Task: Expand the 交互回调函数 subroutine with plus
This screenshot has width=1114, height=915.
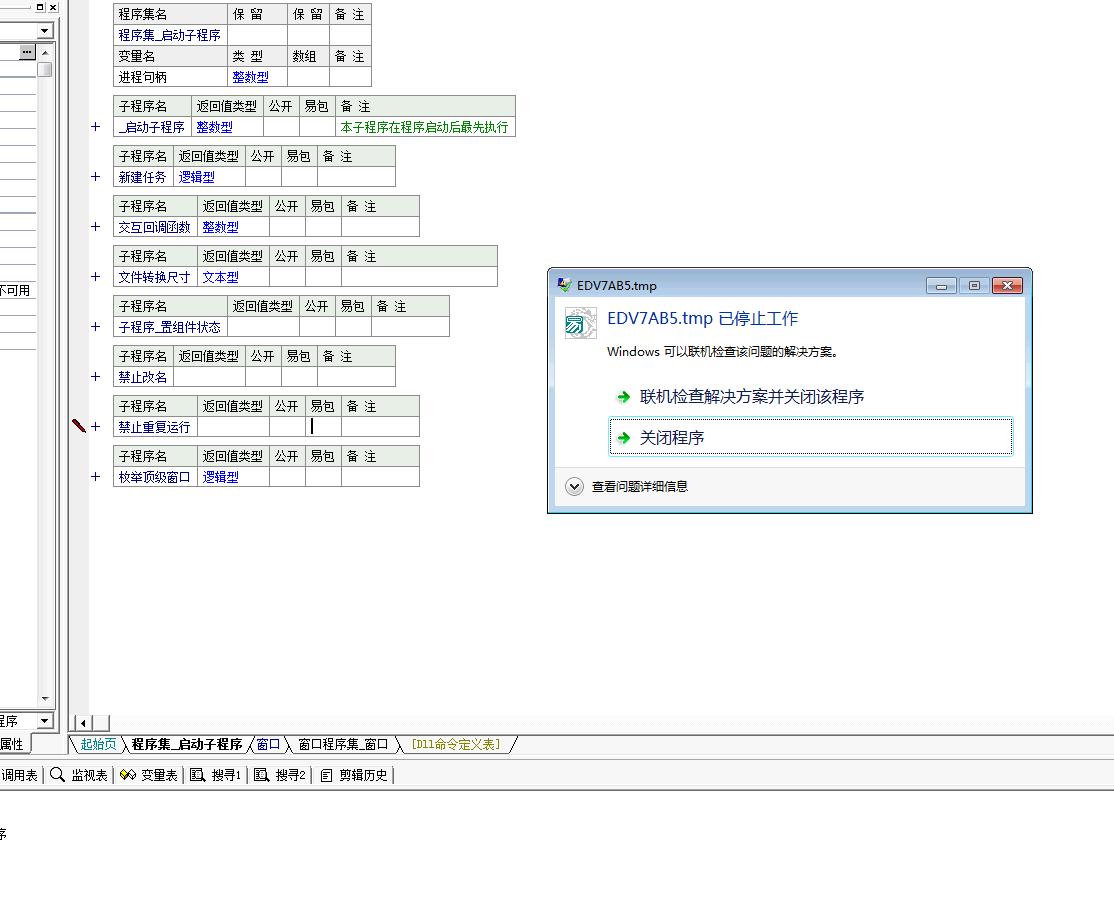Action: tap(96, 227)
